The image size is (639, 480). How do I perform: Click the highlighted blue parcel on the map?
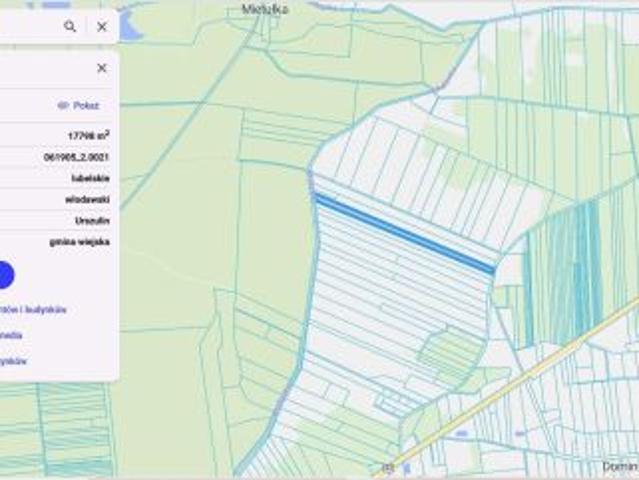pyautogui.click(x=404, y=234)
